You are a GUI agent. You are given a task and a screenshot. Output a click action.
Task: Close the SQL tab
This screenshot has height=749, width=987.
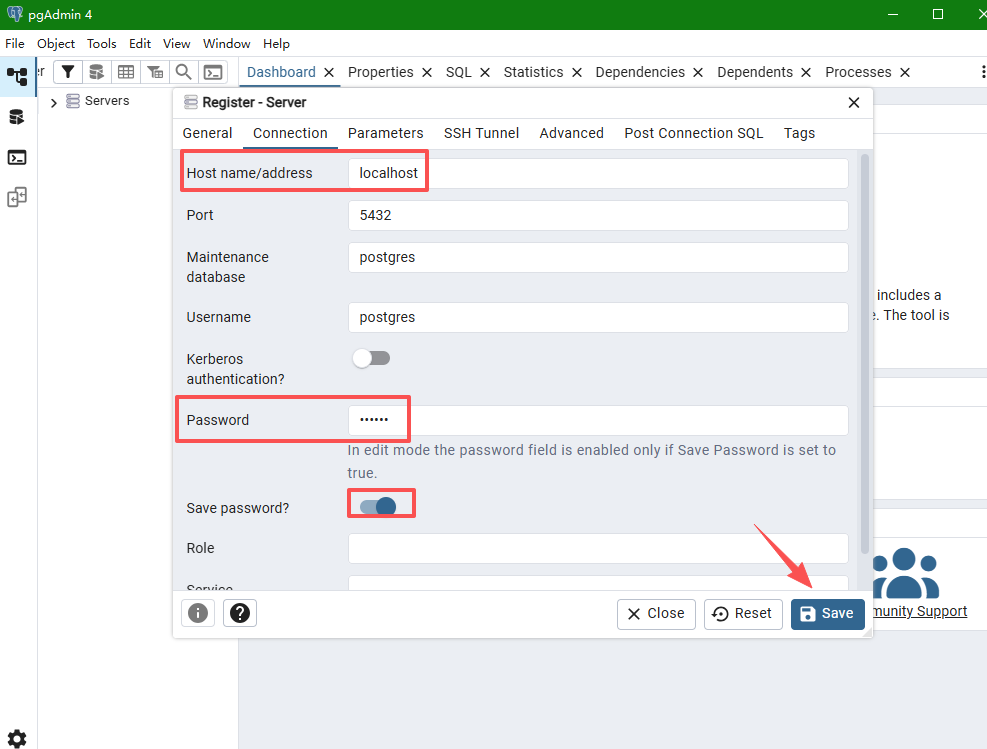[x=485, y=72]
